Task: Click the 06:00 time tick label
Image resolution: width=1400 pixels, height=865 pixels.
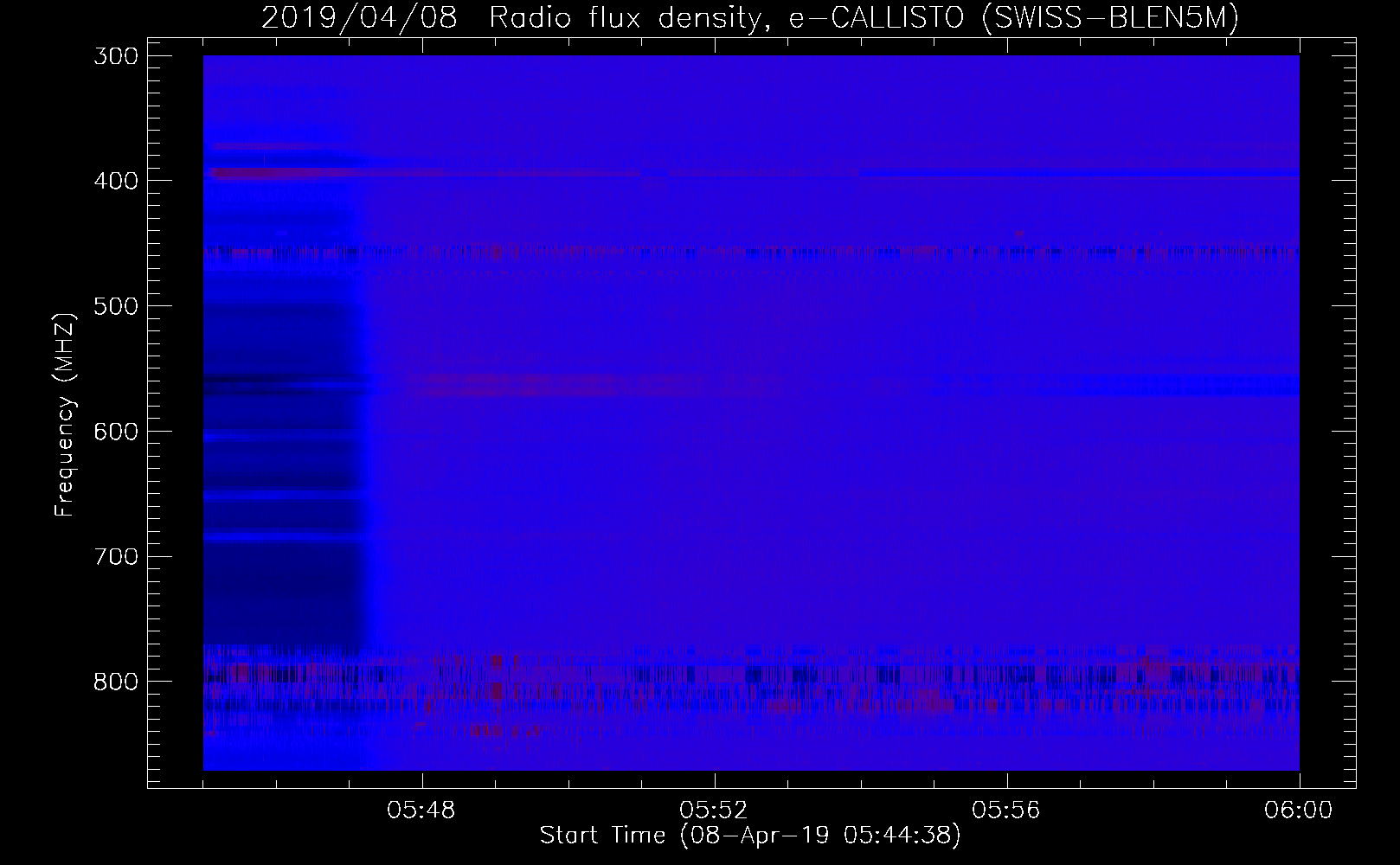Action: point(1299,811)
